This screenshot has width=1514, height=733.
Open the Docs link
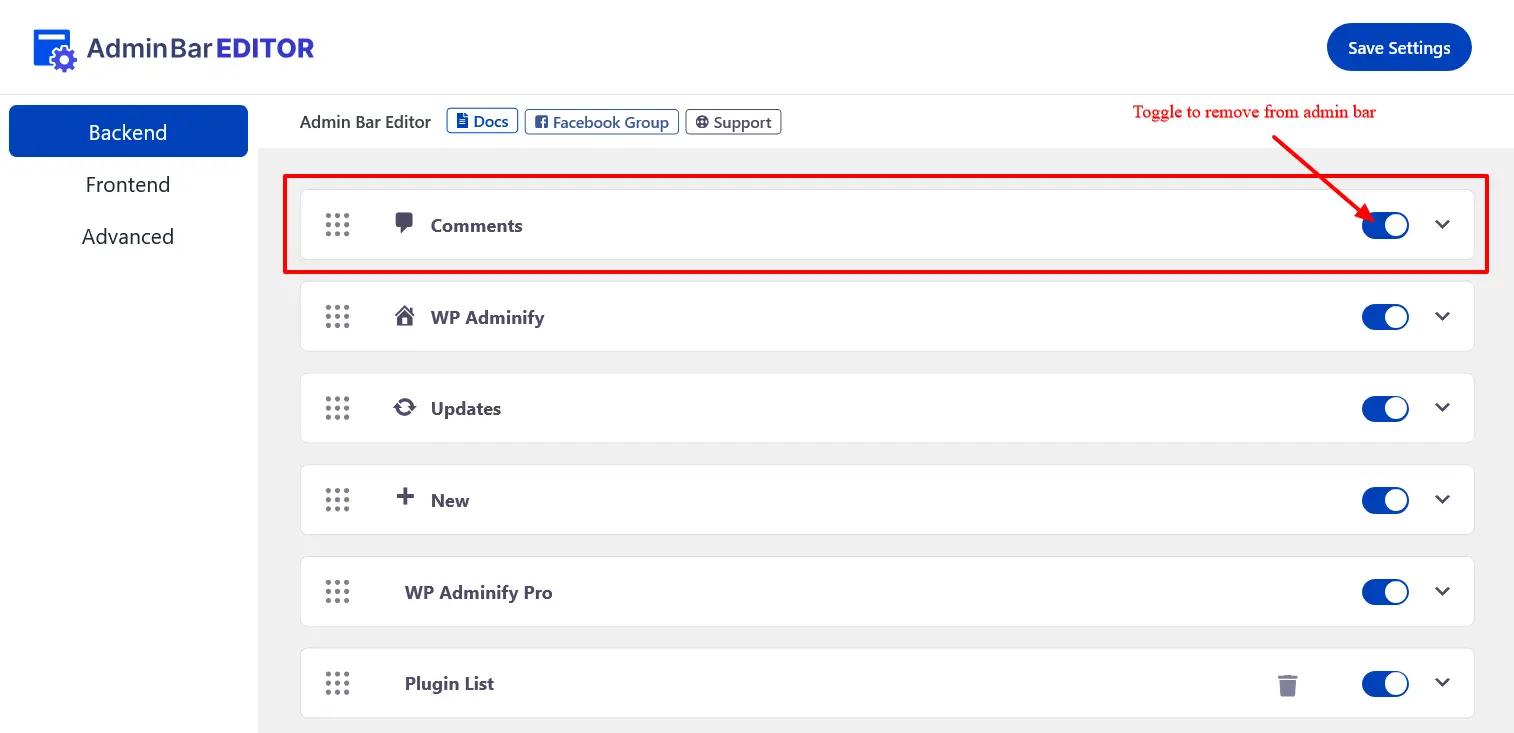[x=481, y=121]
